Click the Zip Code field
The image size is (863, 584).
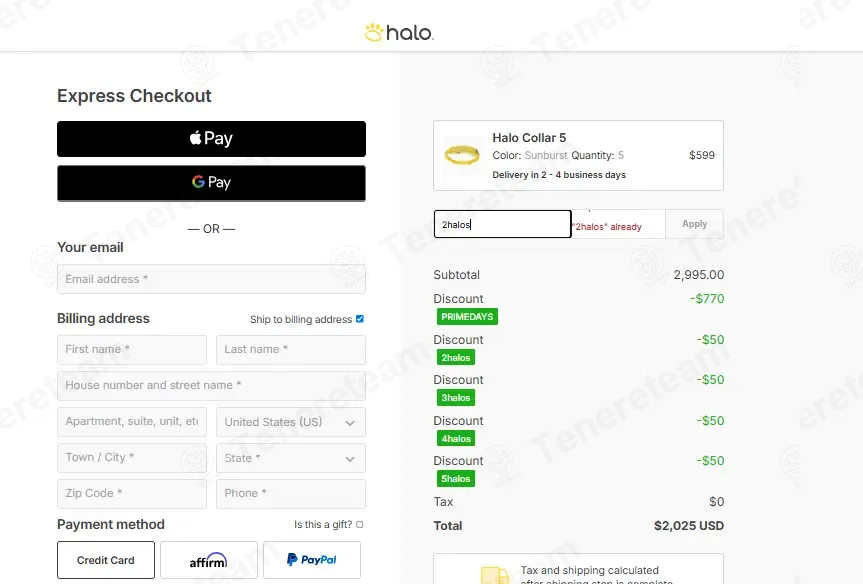tap(132, 494)
